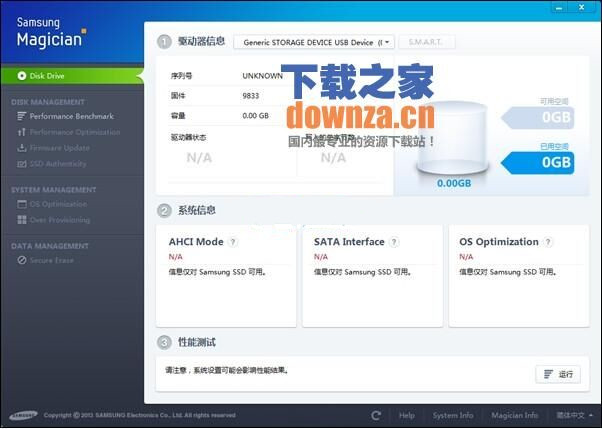The image size is (602, 429).
Task: Click the Secure Erase circle-slash icon
Action: tap(22, 260)
